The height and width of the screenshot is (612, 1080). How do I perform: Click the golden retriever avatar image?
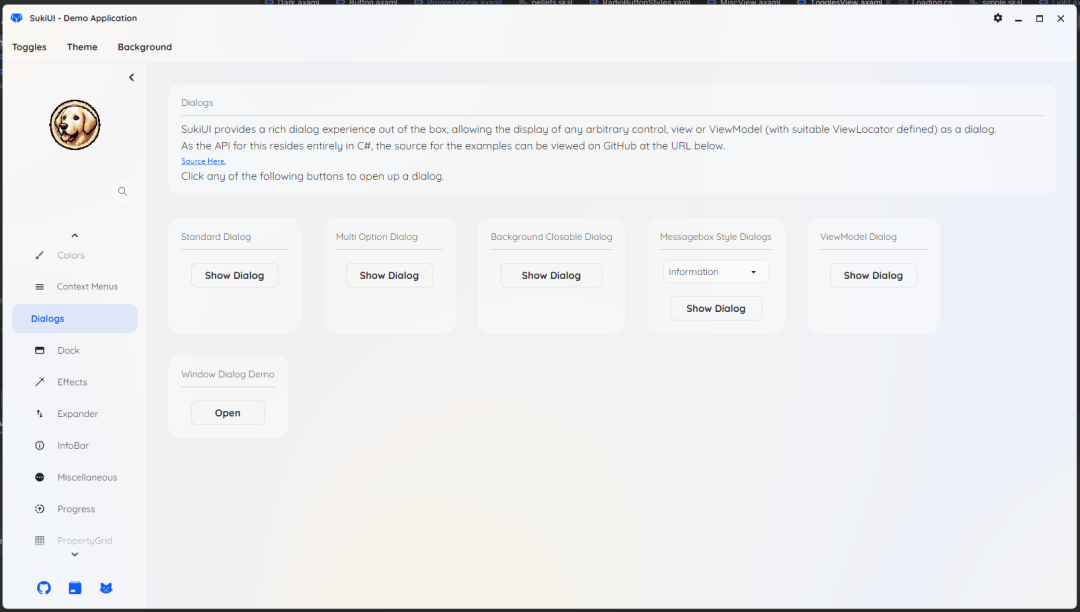[x=75, y=125]
